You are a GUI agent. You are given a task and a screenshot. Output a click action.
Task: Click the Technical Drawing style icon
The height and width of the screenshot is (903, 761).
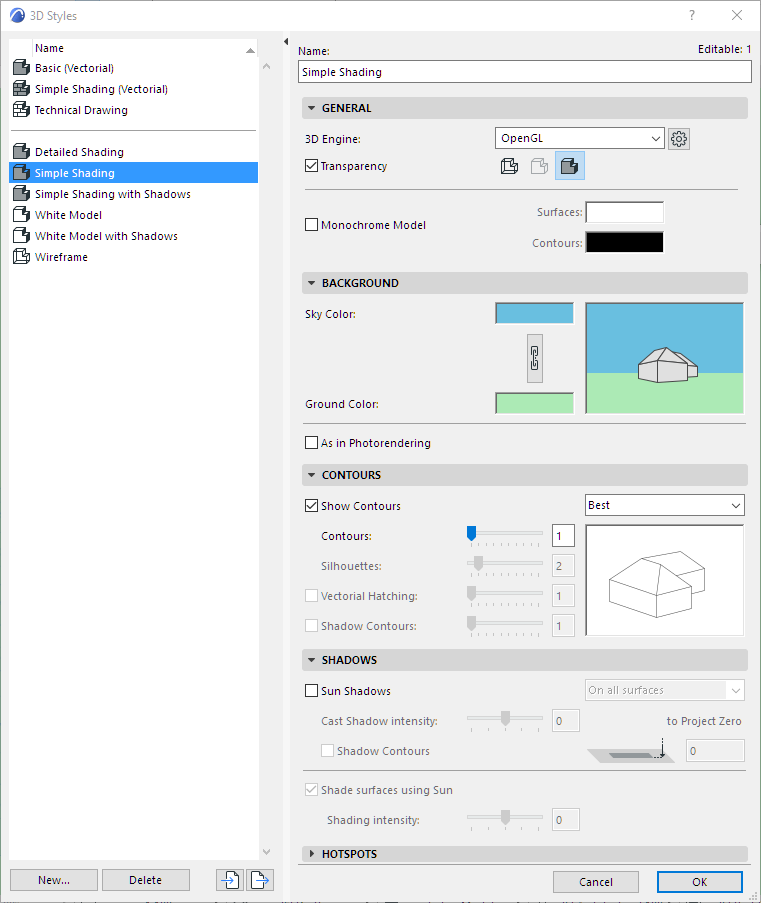pos(21,109)
